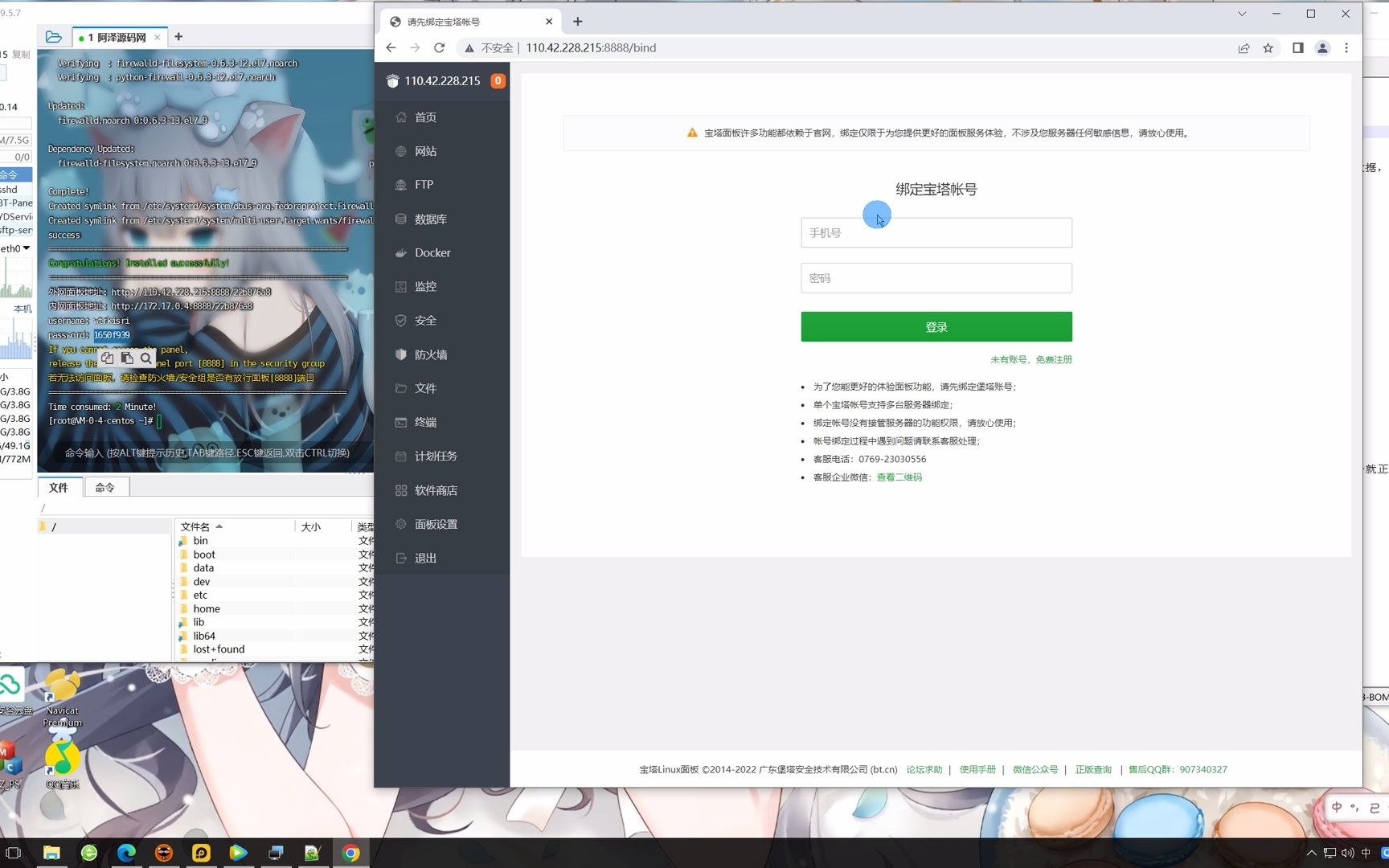Image resolution: width=1389 pixels, height=868 pixels.
Task: Click the address bar URL 110.42.228.215:8888/bind
Action: tap(591, 48)
